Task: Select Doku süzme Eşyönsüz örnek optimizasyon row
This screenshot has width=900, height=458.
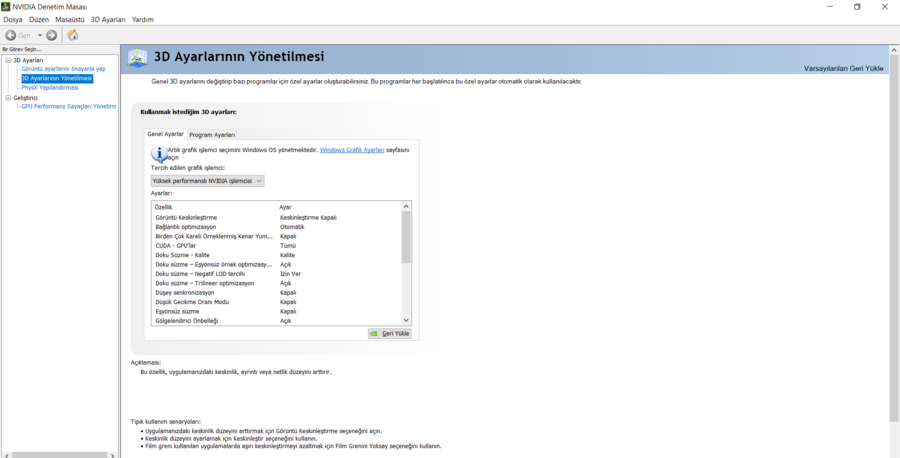Action: click(x=276, y=265)
